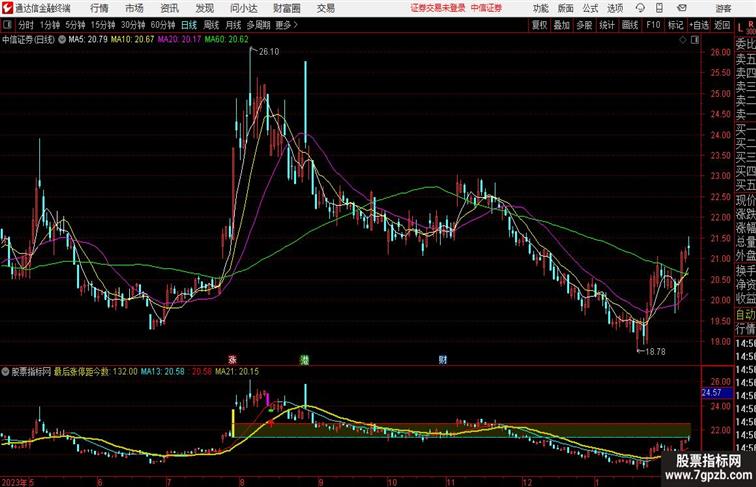This screenshot has height=487, width=756.
Task: Click the MA21: 20.15 sub-indicator value
Action: point(237,372)
